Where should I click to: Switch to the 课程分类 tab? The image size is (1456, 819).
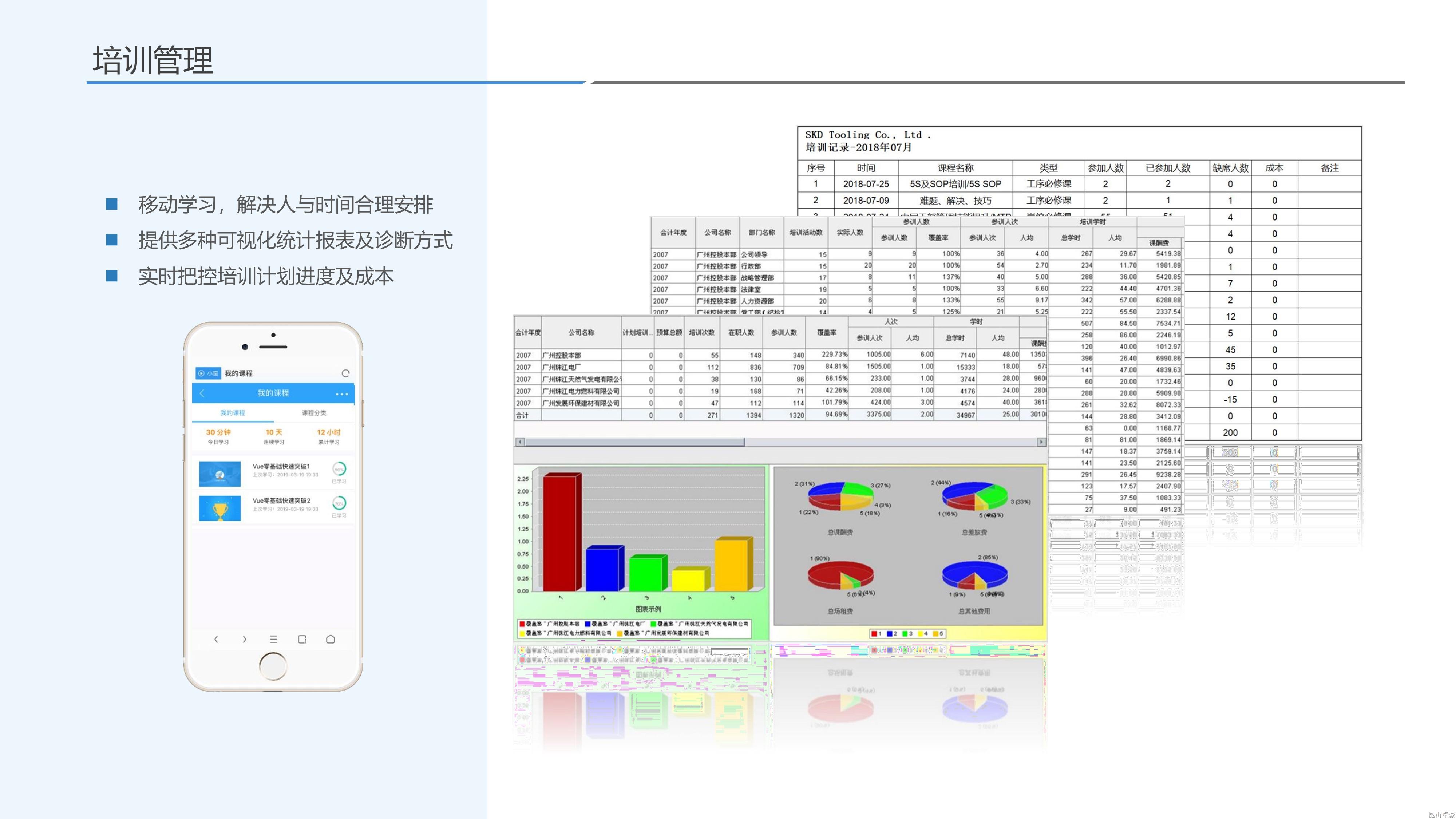(314, 413)
